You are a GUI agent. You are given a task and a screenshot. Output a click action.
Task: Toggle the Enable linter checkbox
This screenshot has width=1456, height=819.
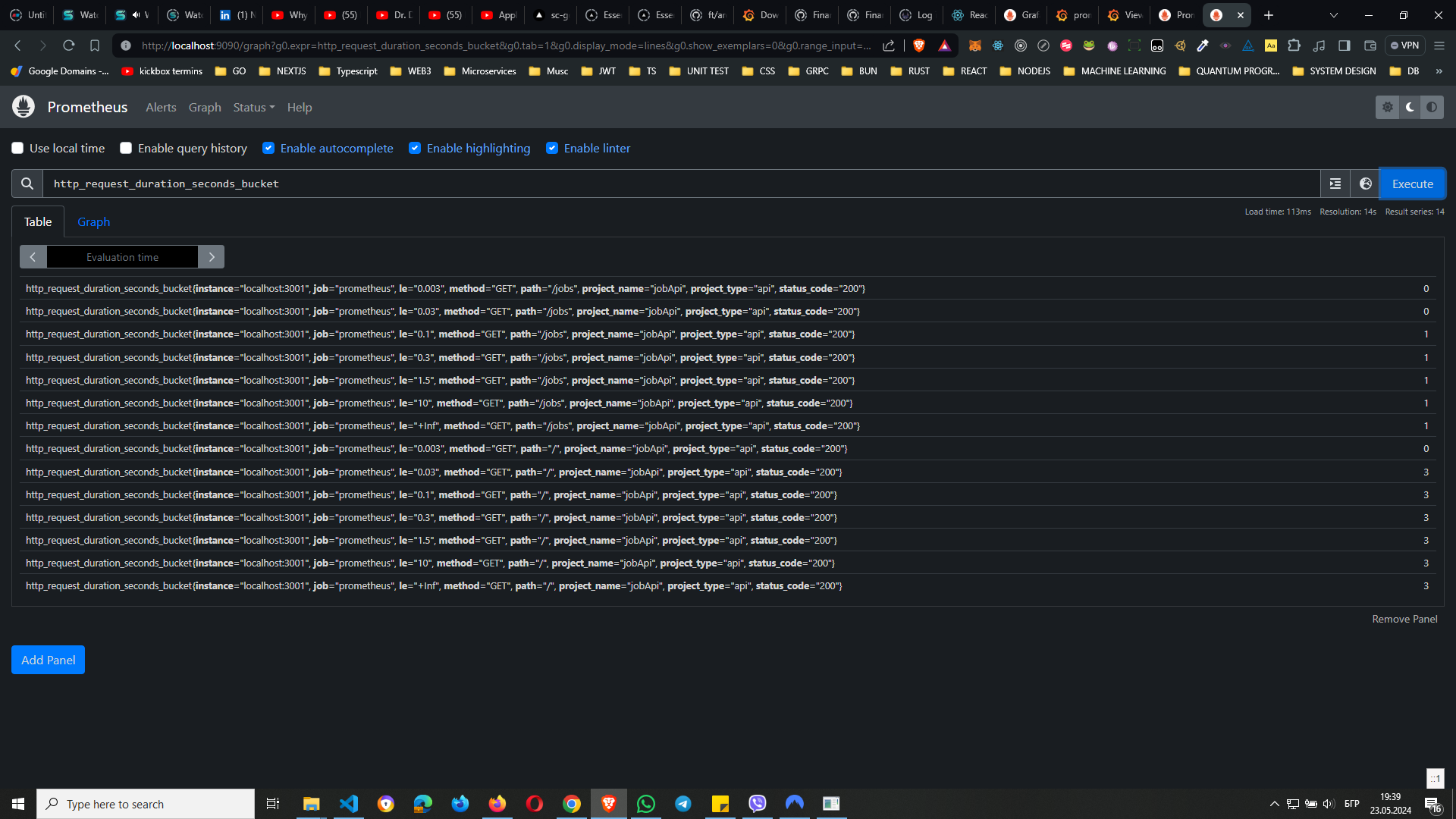(552, 148)
